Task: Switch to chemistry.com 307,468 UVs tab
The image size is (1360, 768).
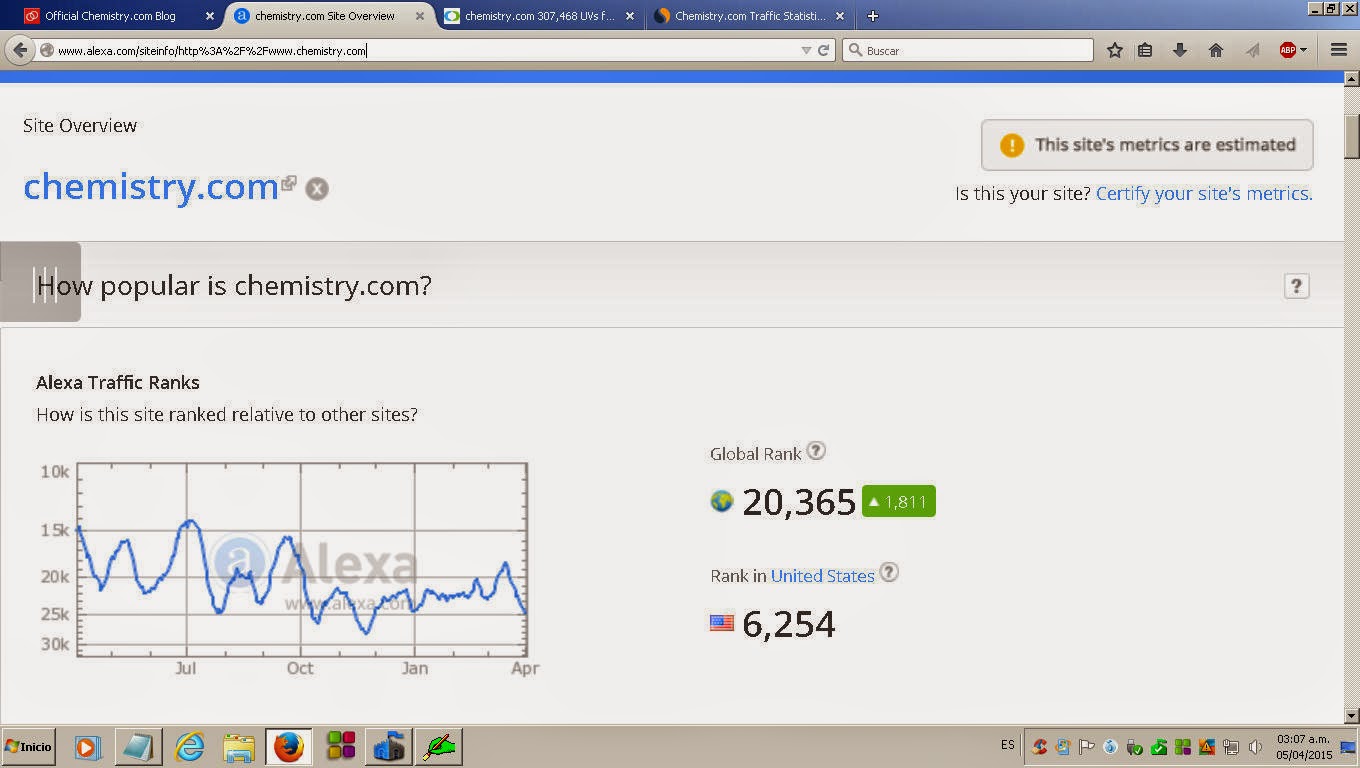Action: pyautogui.click(x=539, y=16)
